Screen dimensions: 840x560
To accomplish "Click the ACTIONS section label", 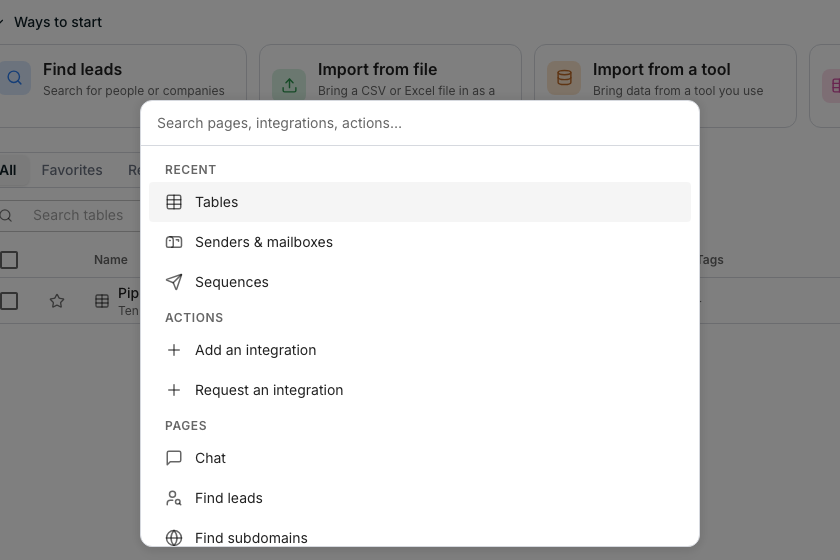I will point(194,318).
